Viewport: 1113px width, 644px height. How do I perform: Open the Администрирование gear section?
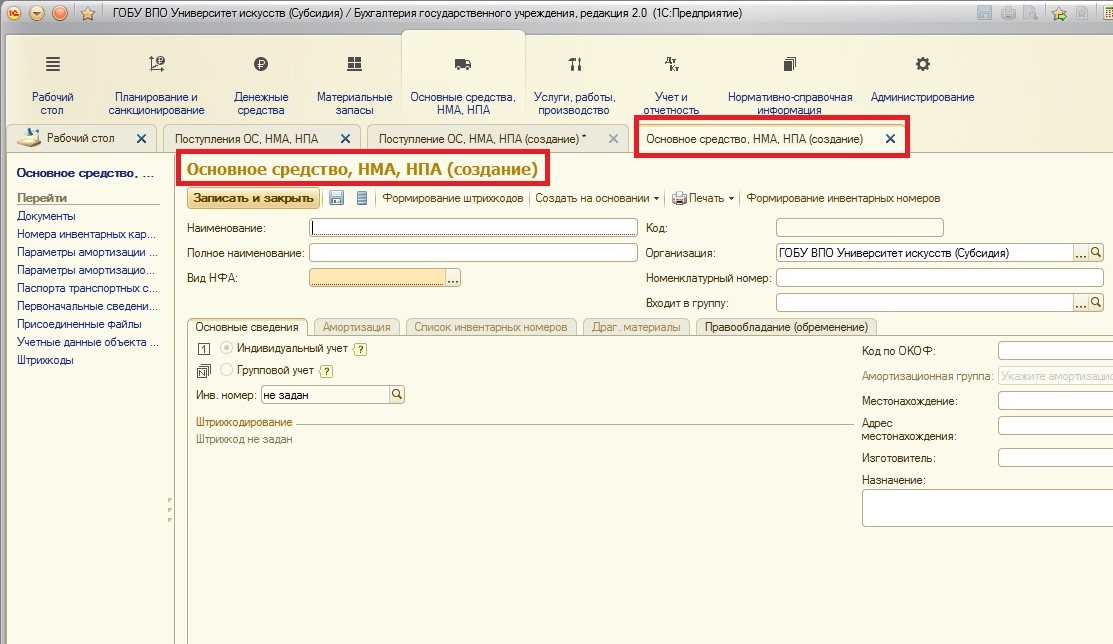click(x=922, y=65)
